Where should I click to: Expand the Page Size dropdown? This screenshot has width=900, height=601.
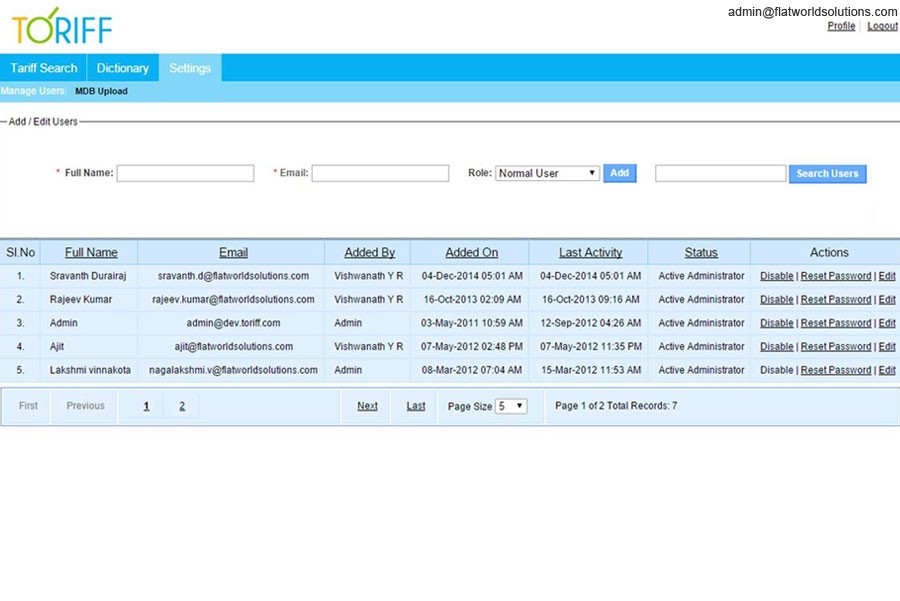click(511, 406)
